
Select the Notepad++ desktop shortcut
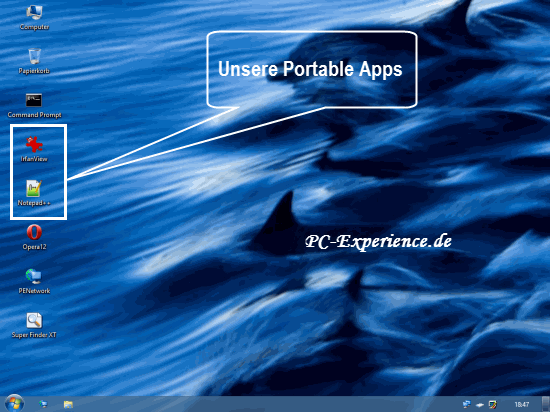click(34, 193)
